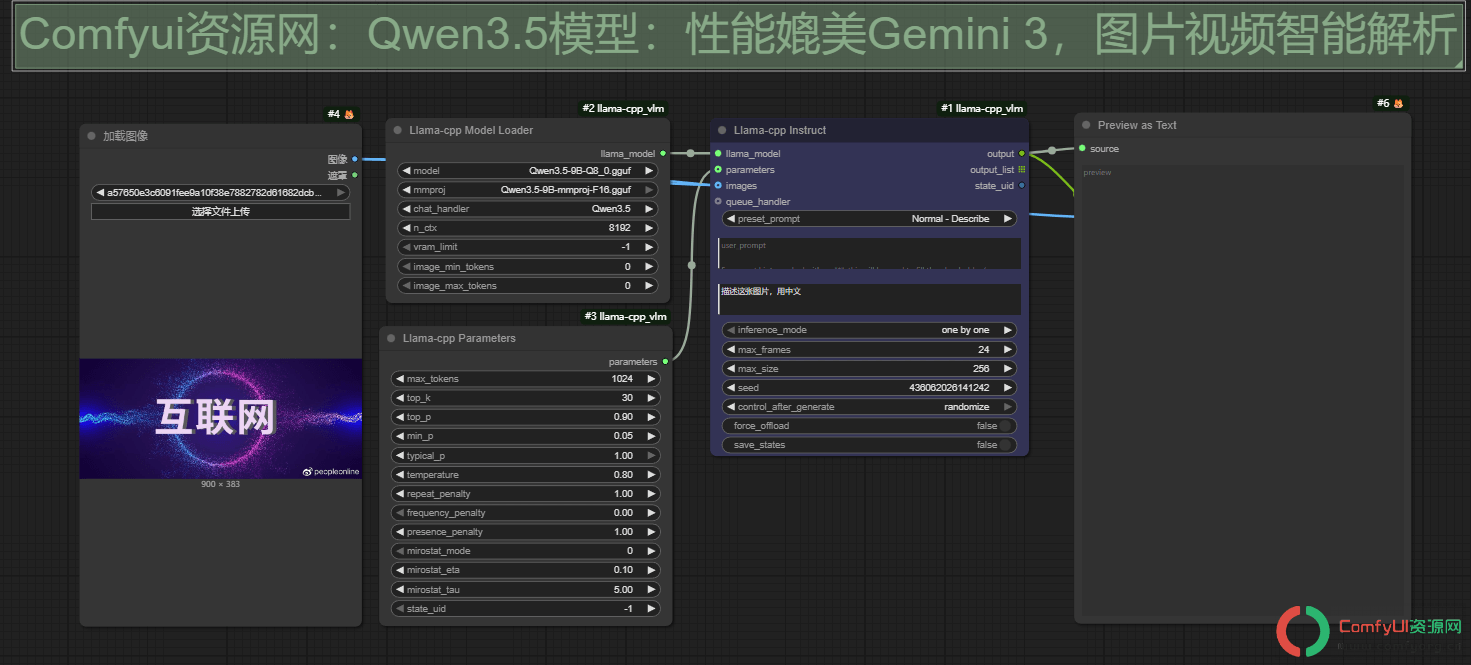Collapse the 加载图像 node via its title dot
Screen dimensions: 1471x665
[91, 136]
